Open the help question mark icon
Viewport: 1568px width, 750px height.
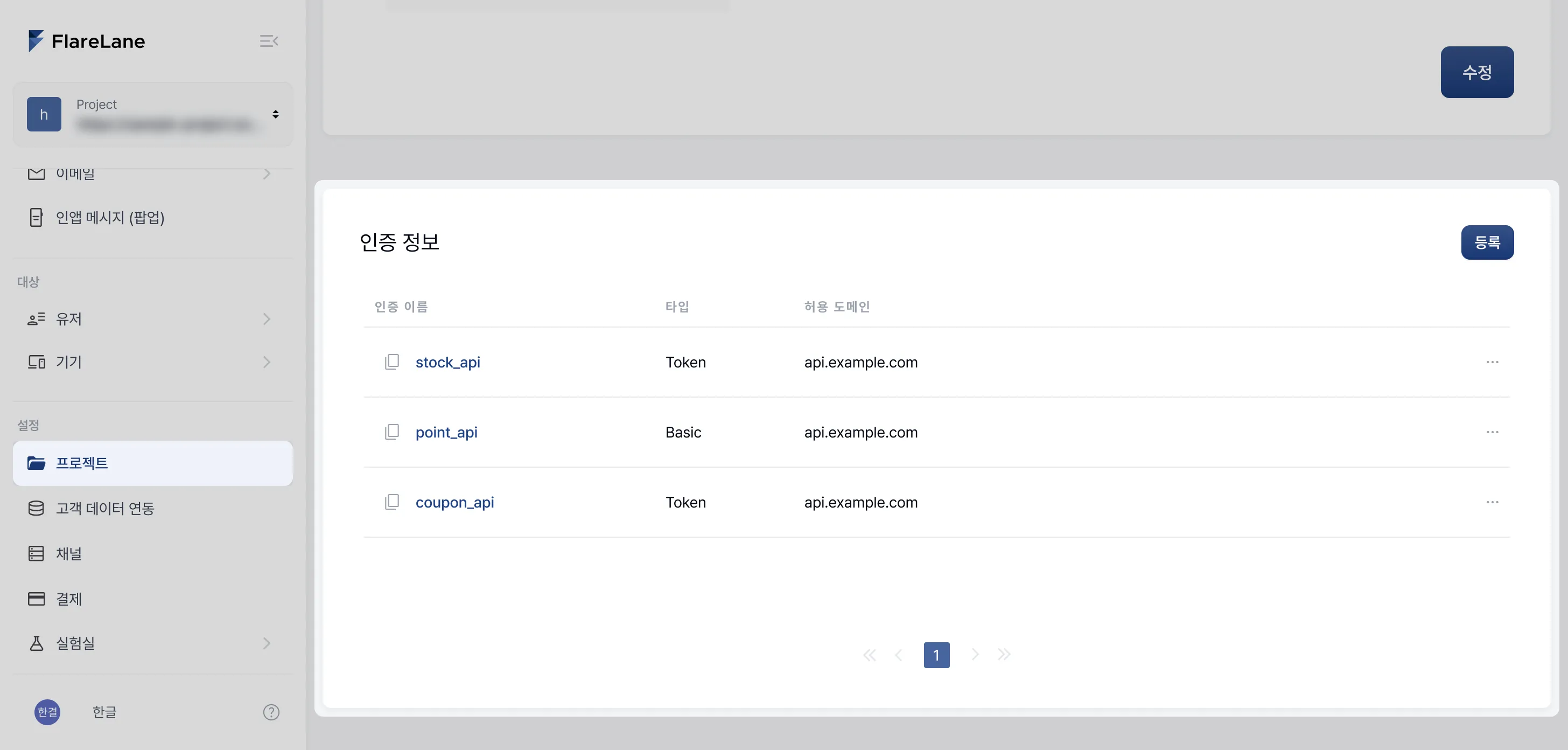click(271, 712)
